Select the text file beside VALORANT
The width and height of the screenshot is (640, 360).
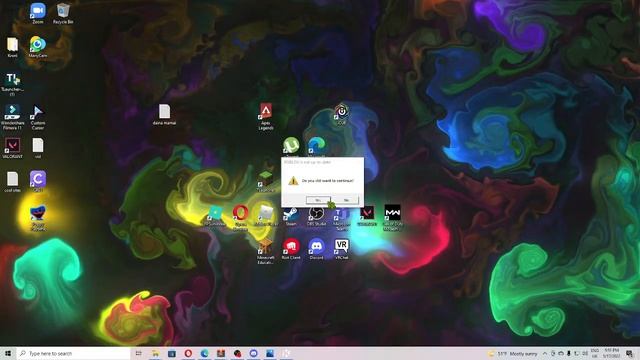click(38, 148)
